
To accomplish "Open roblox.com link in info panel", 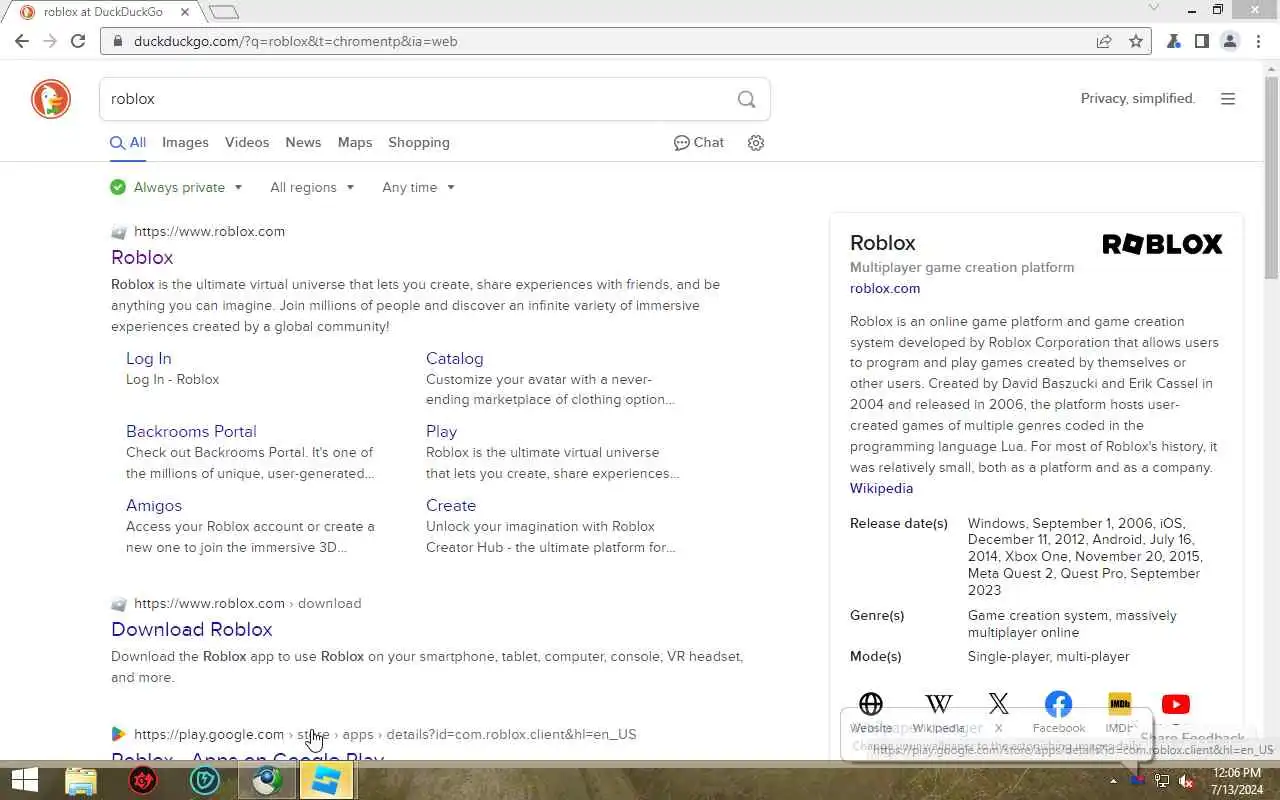I will [885, 288].
